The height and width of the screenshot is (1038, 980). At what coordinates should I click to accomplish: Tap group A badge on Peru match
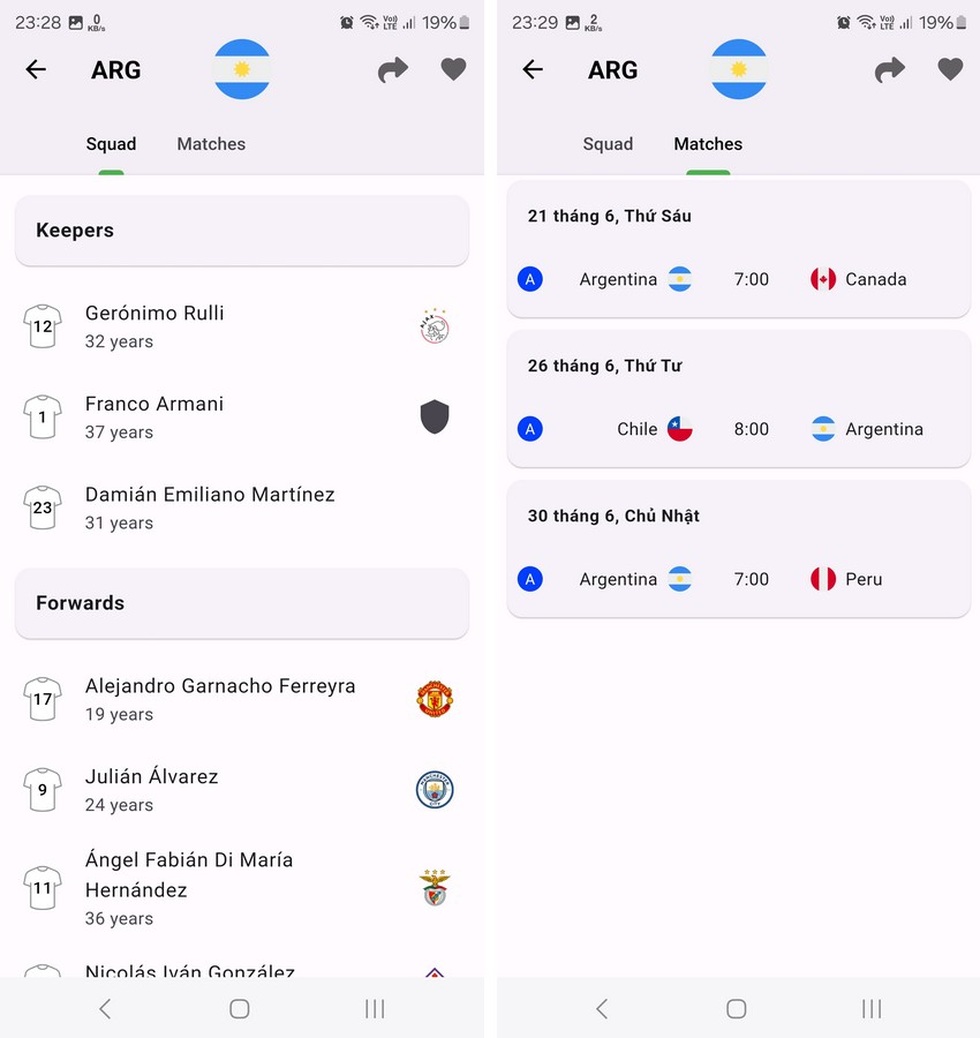point(530,579)
